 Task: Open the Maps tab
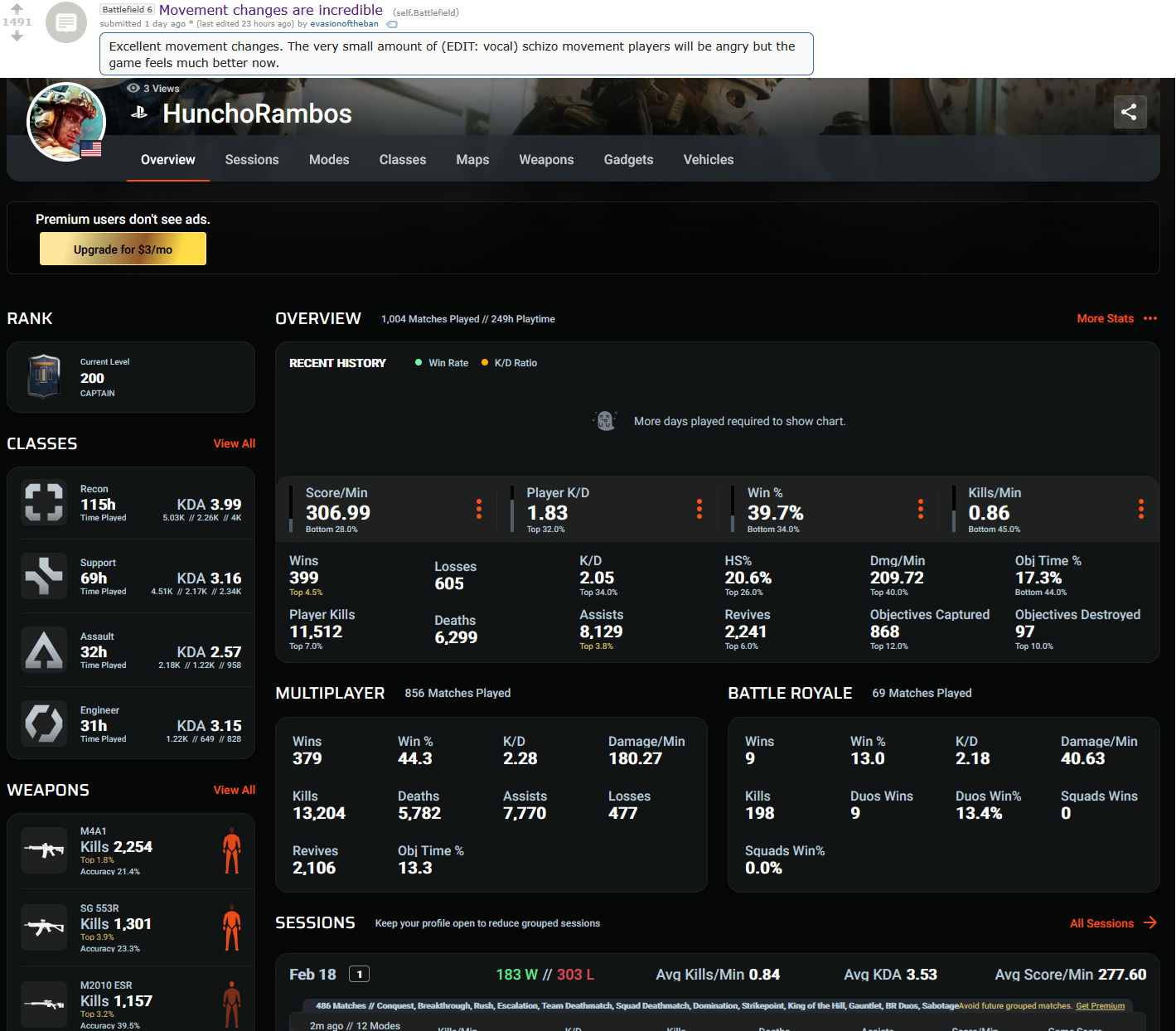(x=472, y=160)
